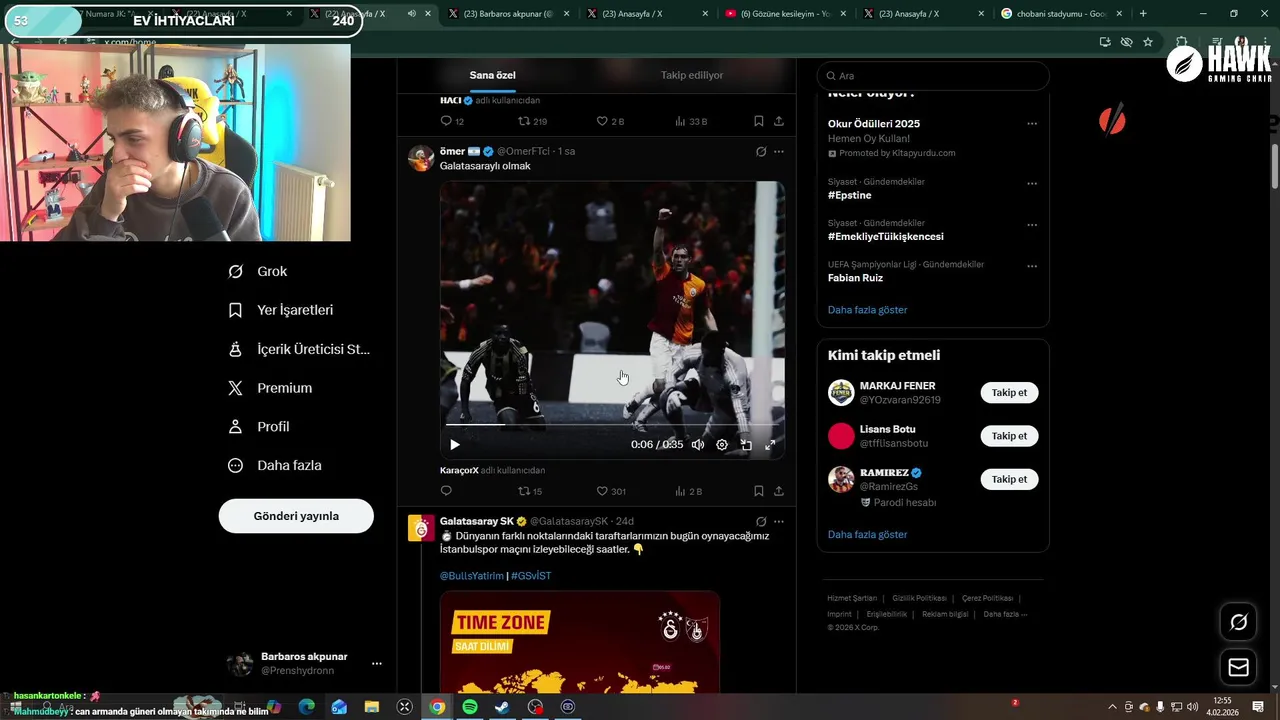This screenshot has width=1280, height=720.
Task: Open a new browser tab
Action: [1143, 14]
